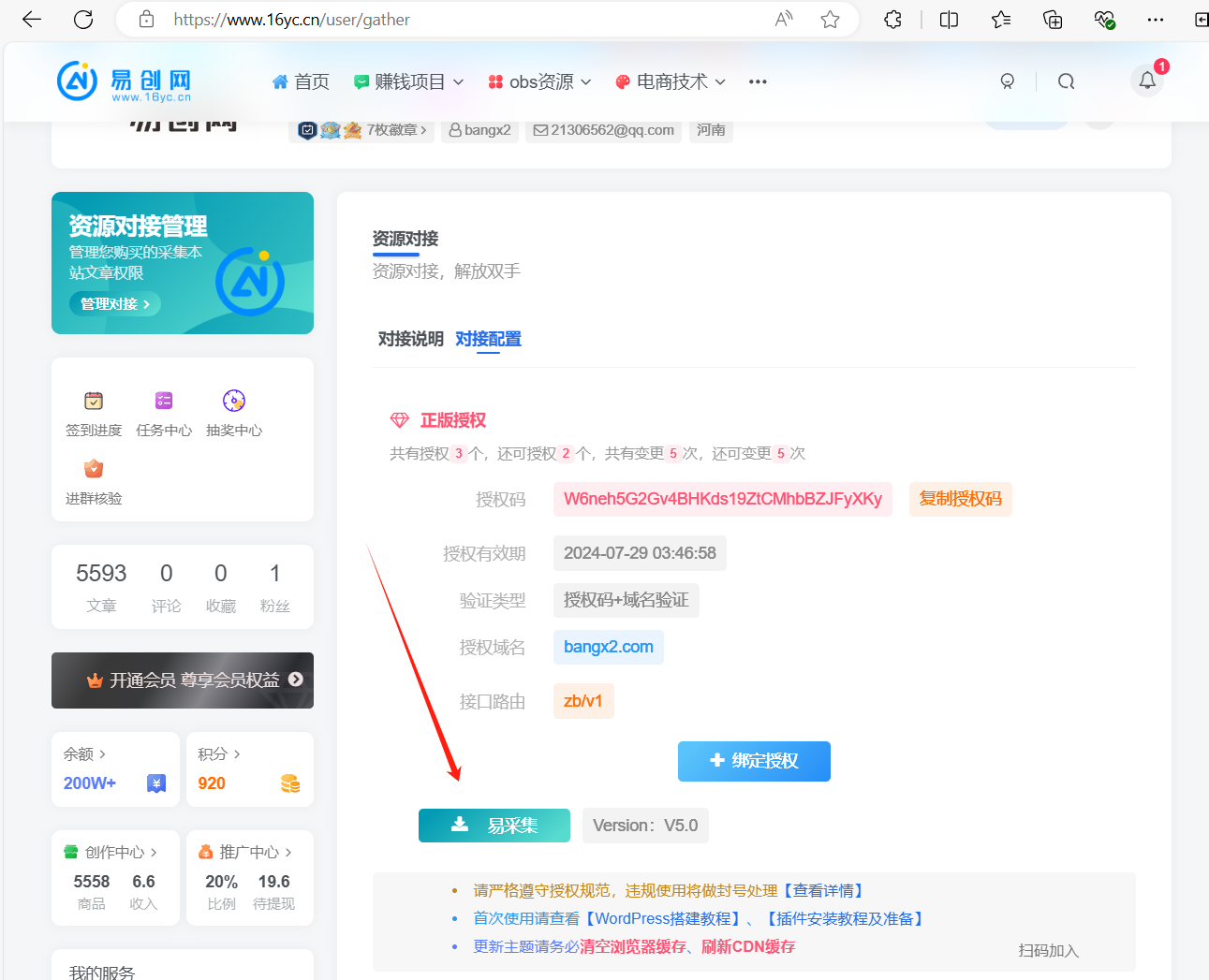
Task: Click the 2024-07-29 03:46:58 expiry value
Action: click(640, 553)
